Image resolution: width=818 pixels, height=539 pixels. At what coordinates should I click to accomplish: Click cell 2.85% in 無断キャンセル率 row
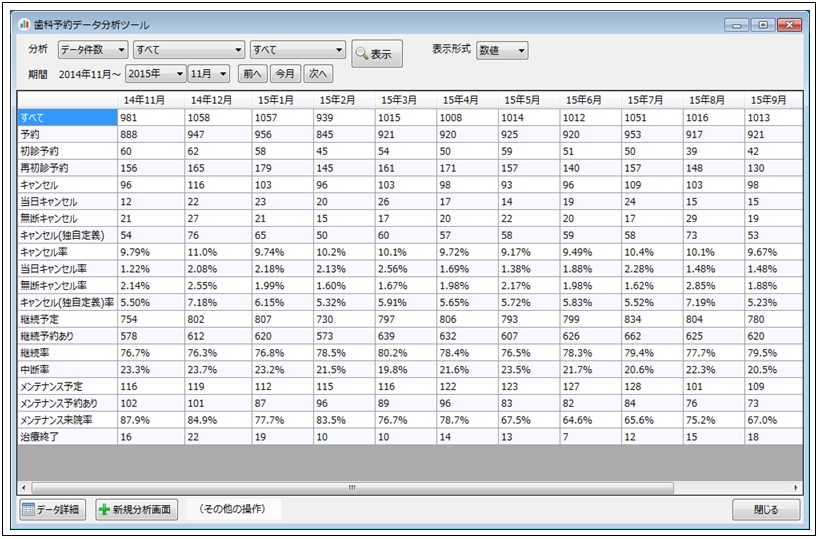pyautogui.click(x=714, y=286)
